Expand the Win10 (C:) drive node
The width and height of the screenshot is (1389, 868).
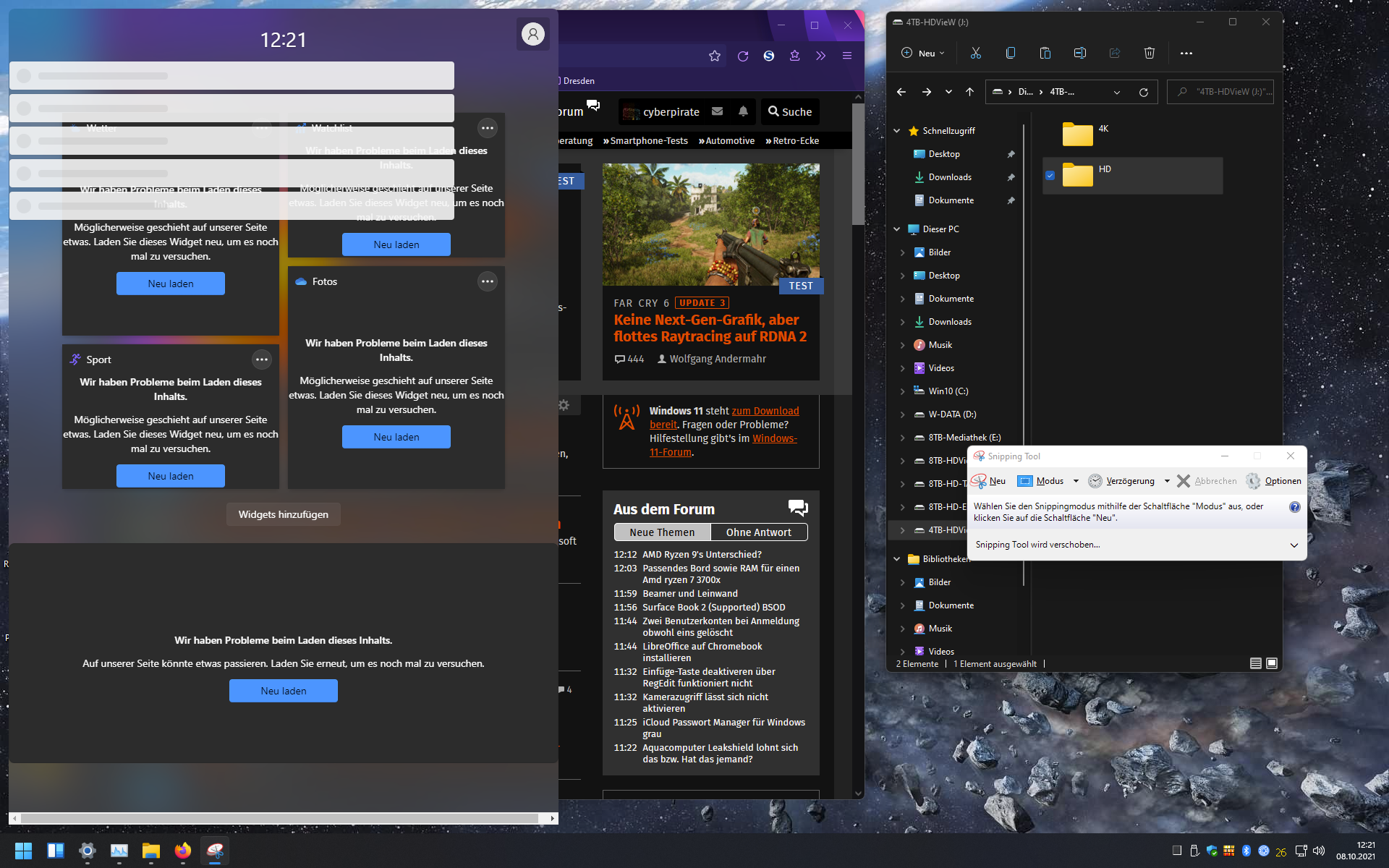902,391
